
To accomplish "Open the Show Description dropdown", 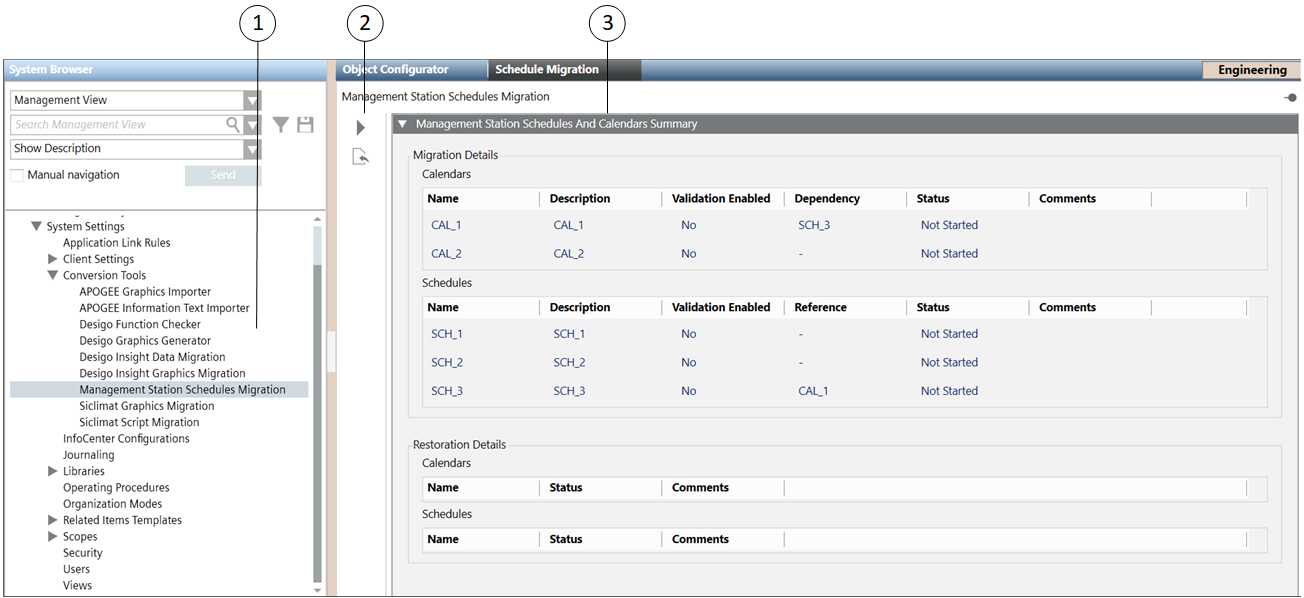I will point(252,149).
